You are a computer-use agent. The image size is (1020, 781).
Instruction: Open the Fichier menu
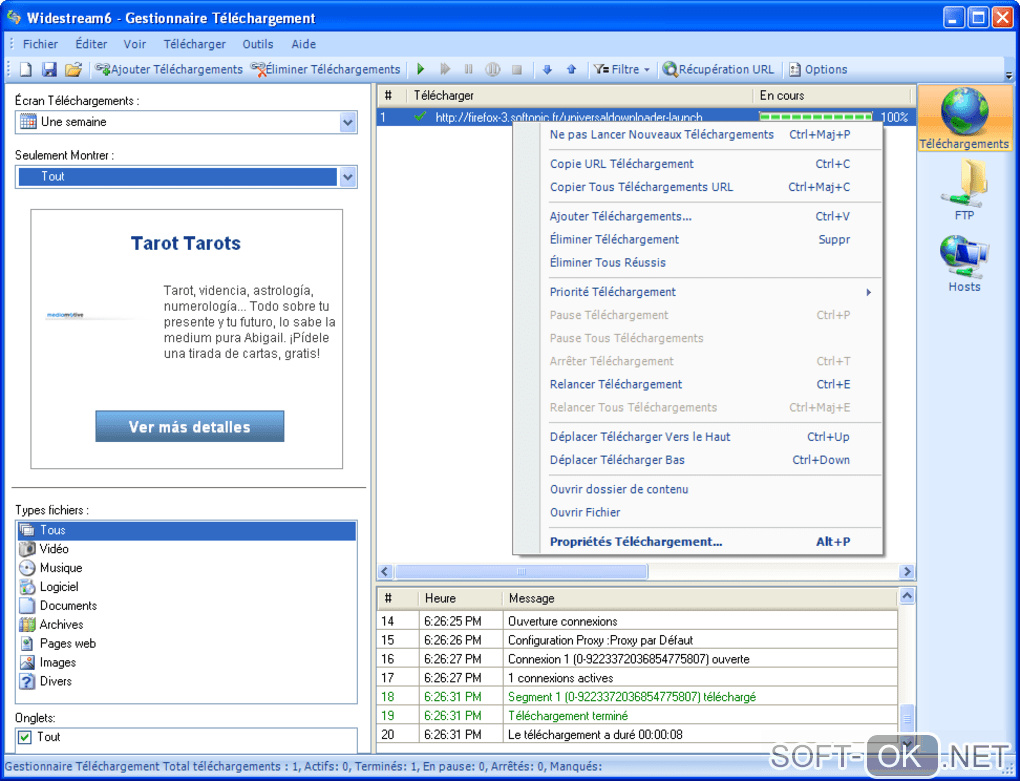pyautogui.click(x=40, y=44)
